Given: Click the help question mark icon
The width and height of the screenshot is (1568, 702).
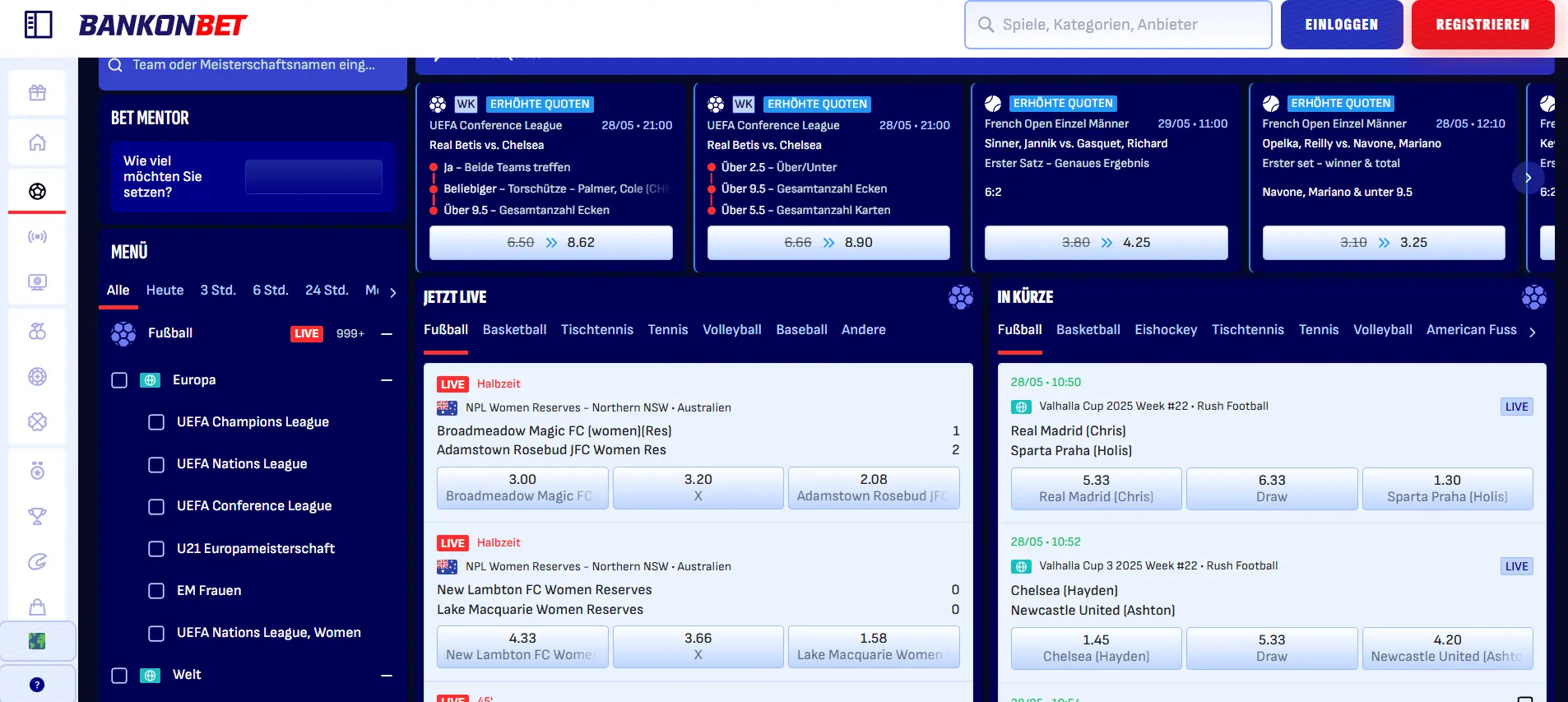Looking at the screenshot, I should 37,685.
